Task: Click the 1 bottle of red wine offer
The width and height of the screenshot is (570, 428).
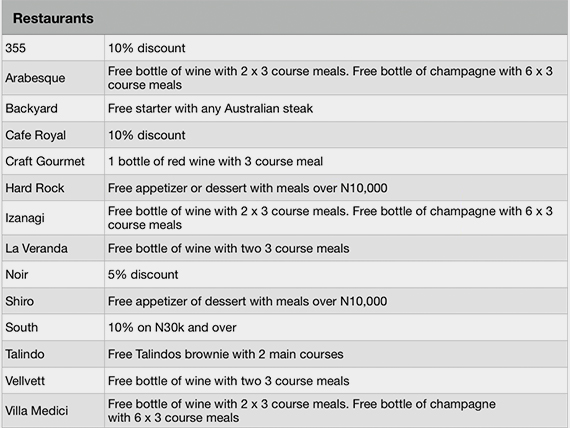Action: [x=215, y=161]
